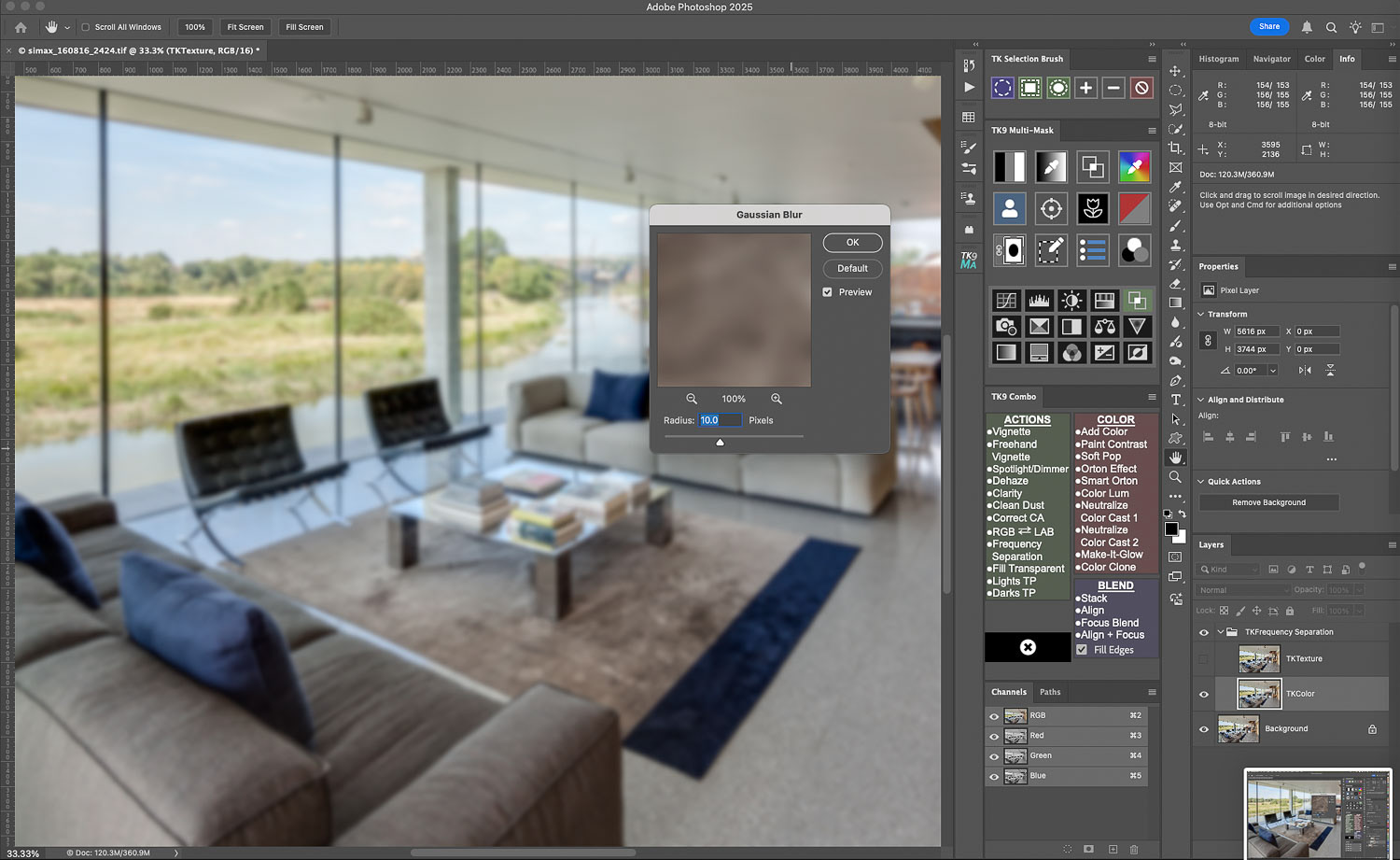Select the Eraser tool
The image size is (1400, 860).
[1175, 284]
